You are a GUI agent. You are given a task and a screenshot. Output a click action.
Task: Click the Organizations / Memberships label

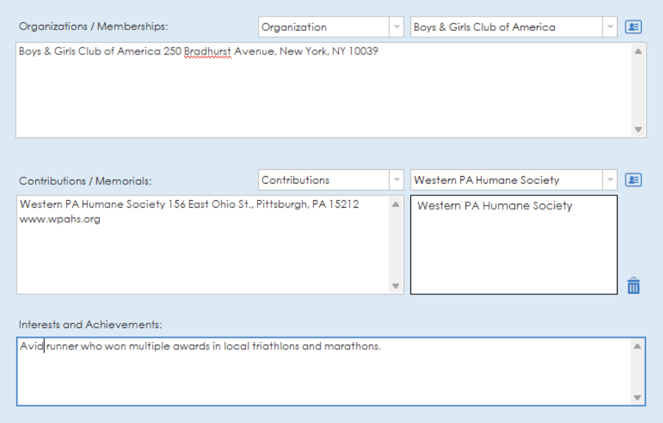pos(94,27)
